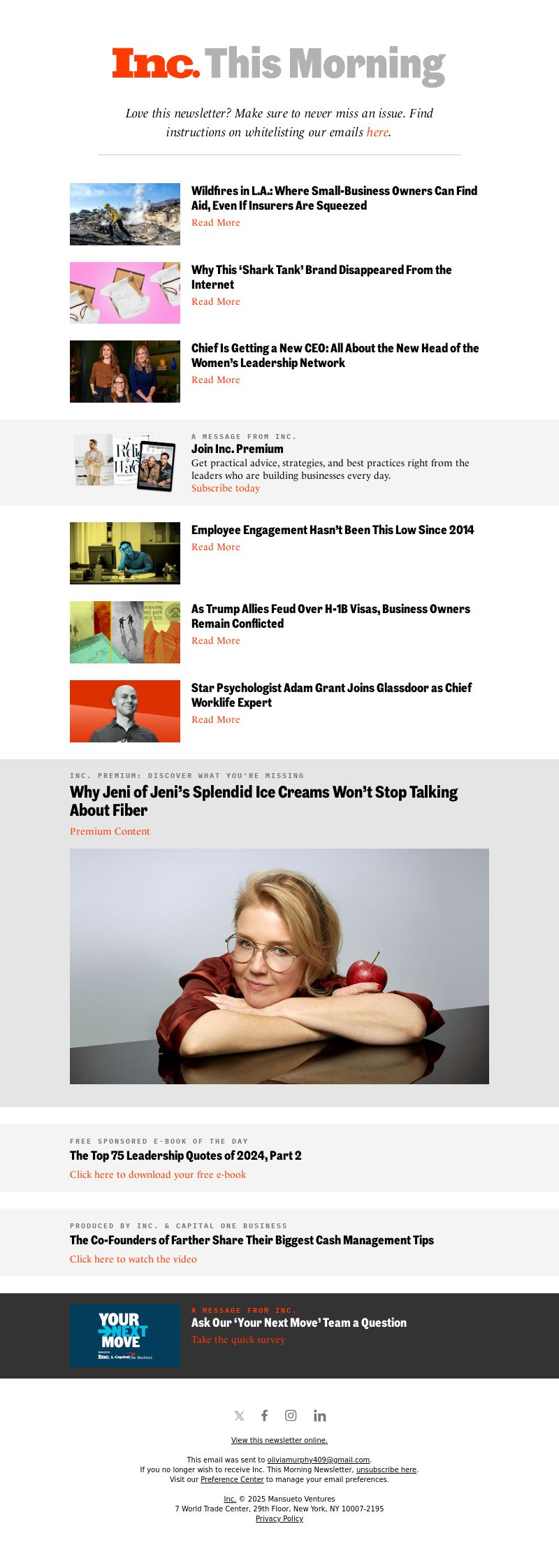
Task: Click the Adam Grant article thumbnail
Action: 125,711
